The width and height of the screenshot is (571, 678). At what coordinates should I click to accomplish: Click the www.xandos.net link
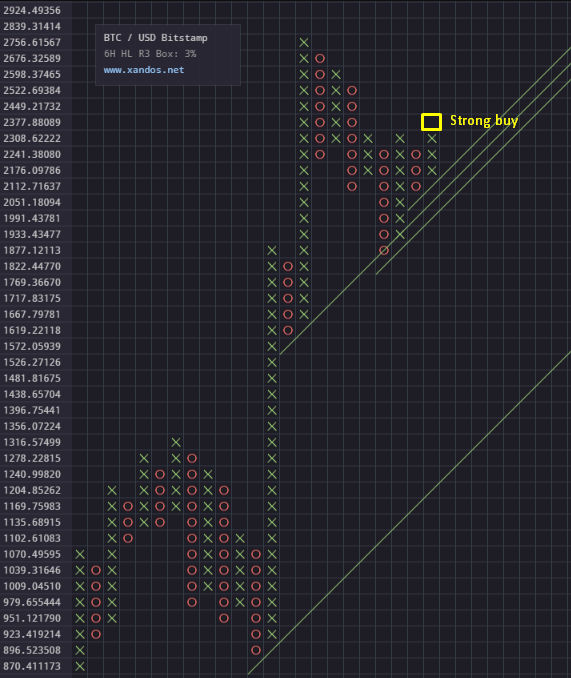point(144,70)
